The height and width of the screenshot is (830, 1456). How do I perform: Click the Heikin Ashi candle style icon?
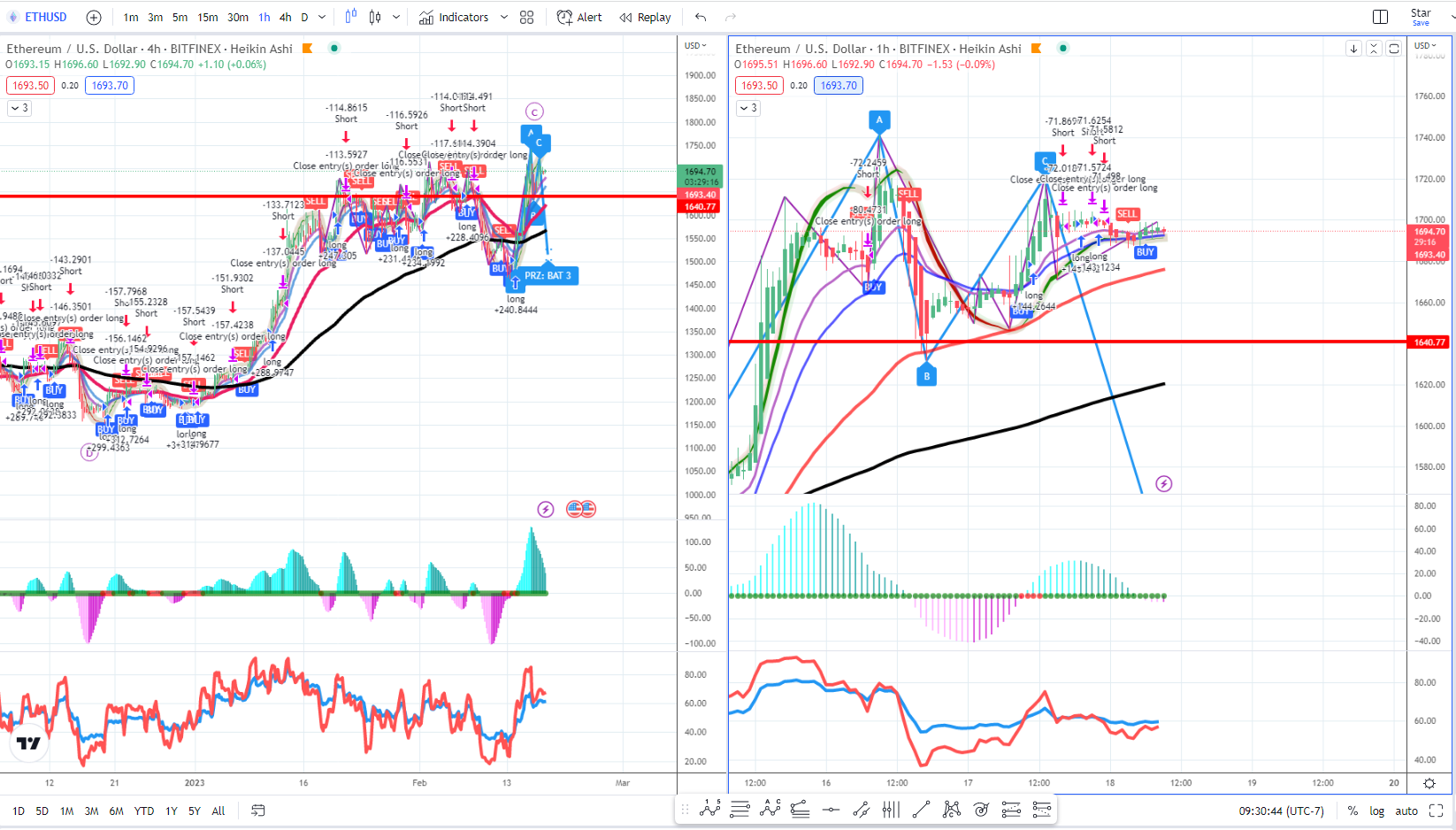375,17
